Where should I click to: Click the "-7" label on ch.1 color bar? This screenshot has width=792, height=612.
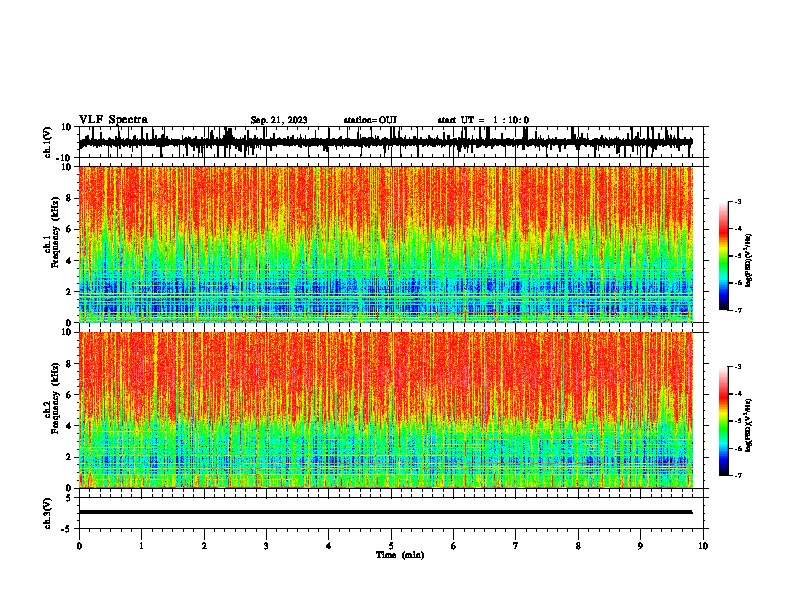coord(737,310)
